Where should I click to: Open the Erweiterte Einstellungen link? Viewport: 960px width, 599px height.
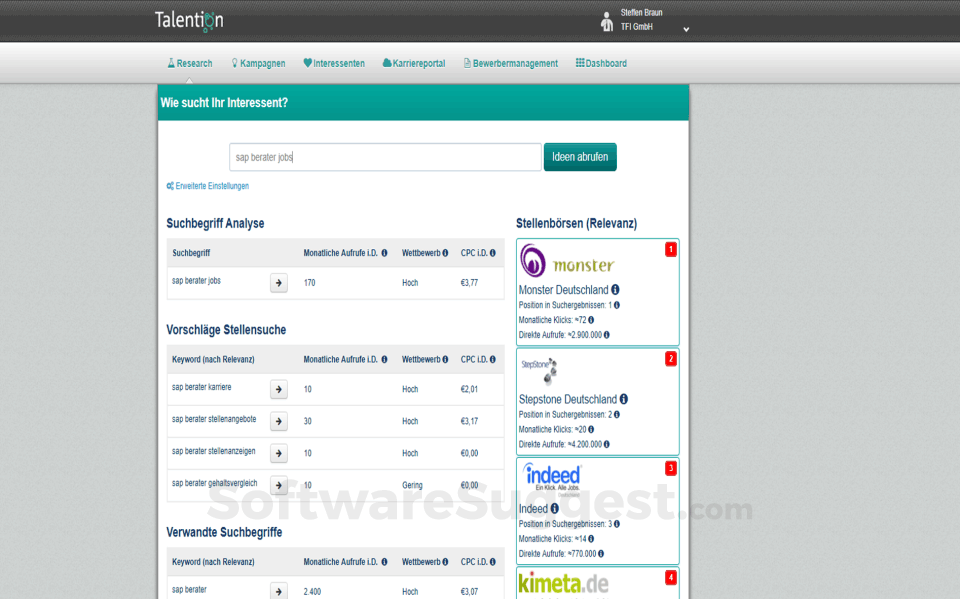(x=213, y=186)
